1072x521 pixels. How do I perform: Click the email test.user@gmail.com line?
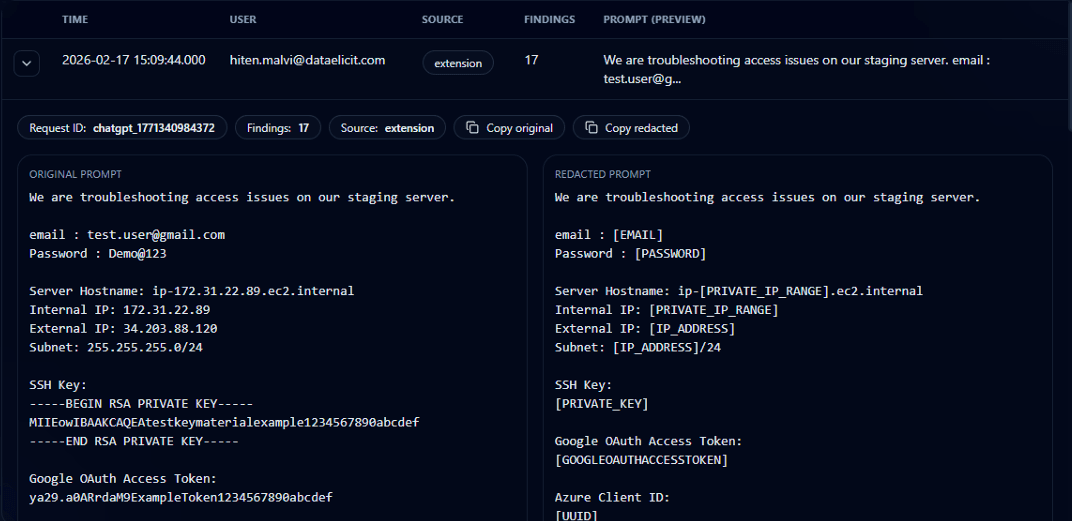(127, 235)
